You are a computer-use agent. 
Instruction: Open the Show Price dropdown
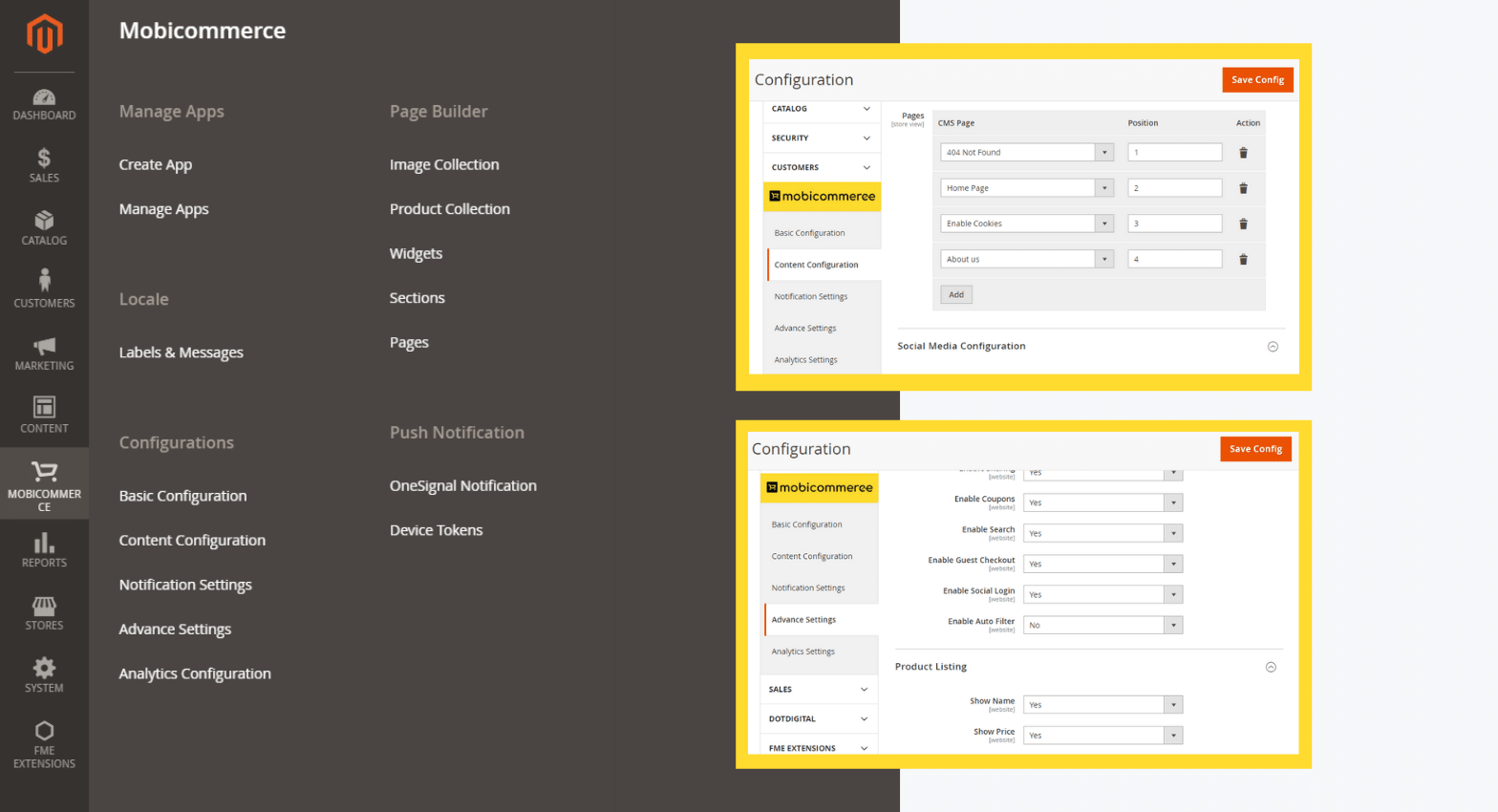(1103, 736)
